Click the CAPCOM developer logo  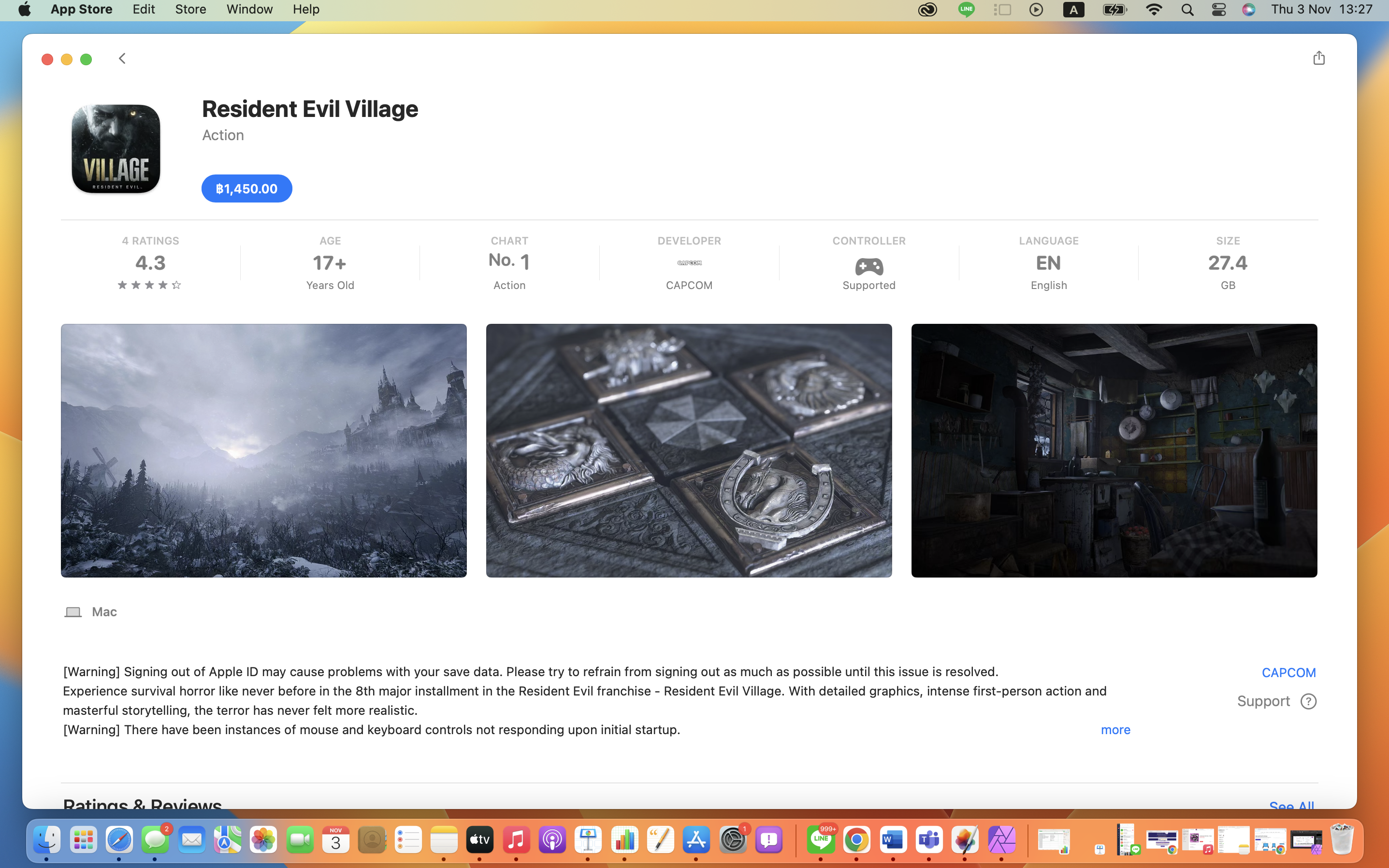point(689,263)
